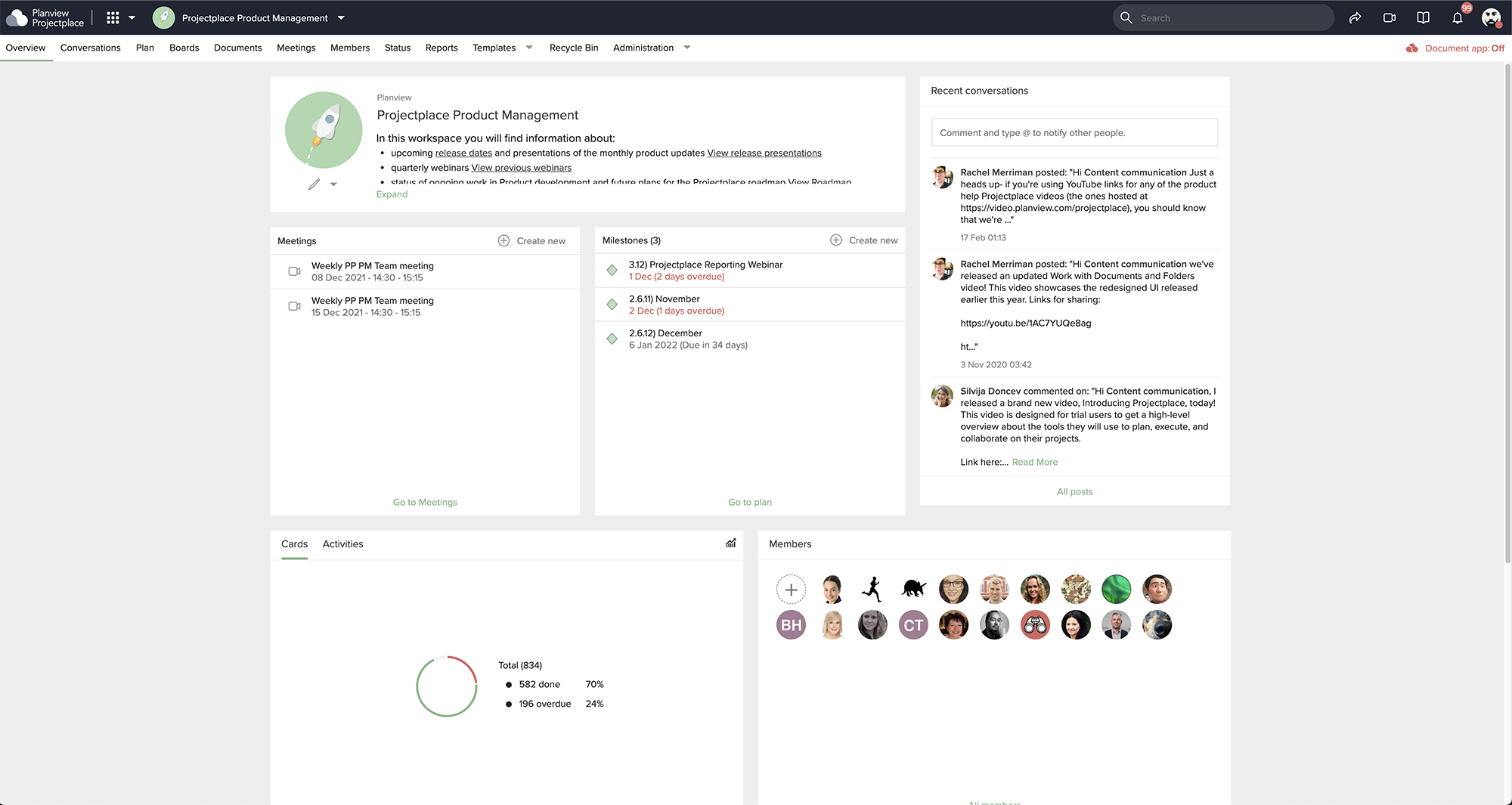The image size is (1512, 805).
Task: Click diamond icon of 2.6.12 December milestone
Action: coord(612,339)
